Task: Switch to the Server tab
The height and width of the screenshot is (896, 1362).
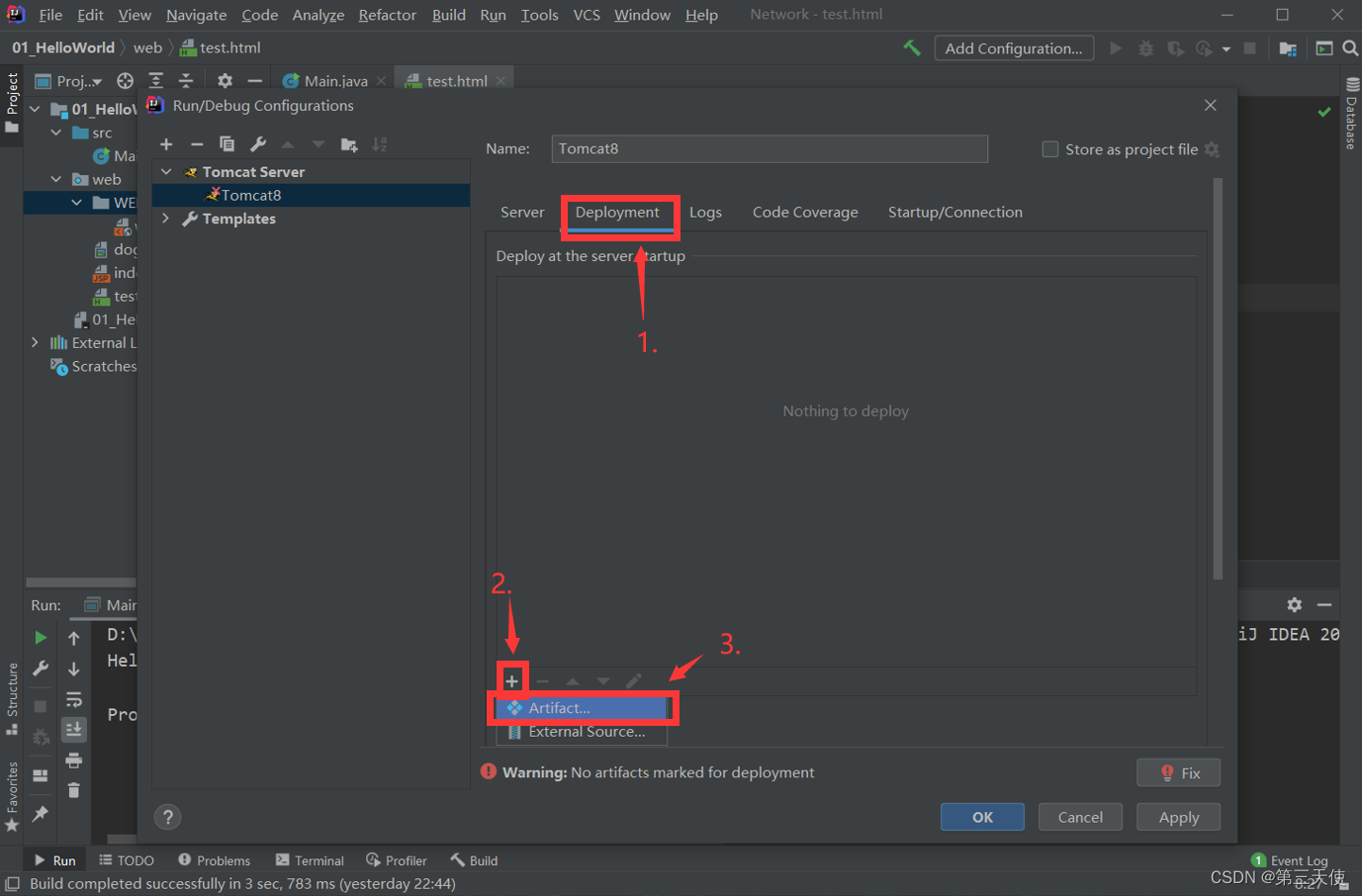Action: [522, 213]
